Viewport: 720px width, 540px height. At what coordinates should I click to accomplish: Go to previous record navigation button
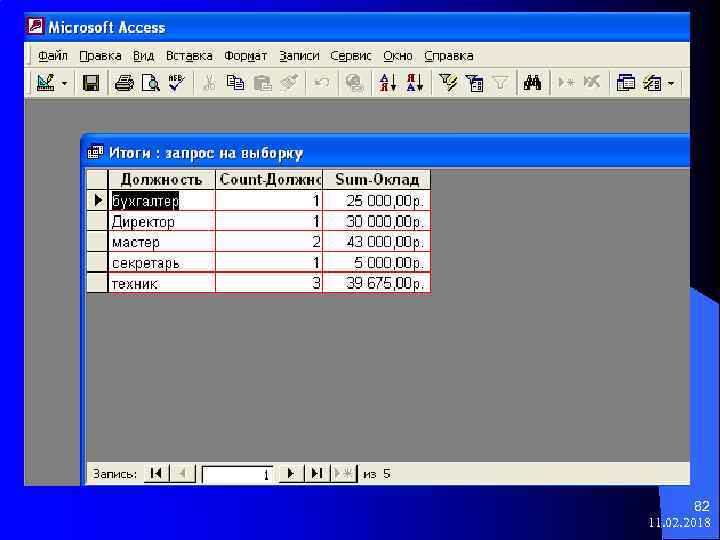[x=182, y=473]
